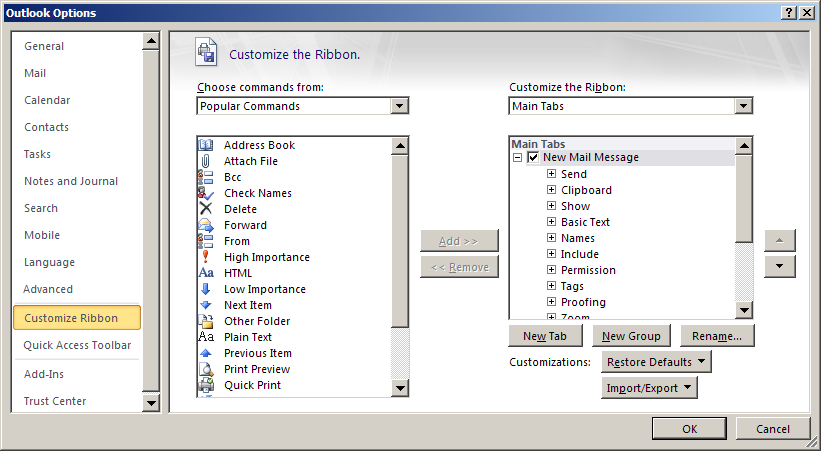Viewport: 821px width, 451px height.
Task: Click the New Tab button
Action: pyautogui.click(x=545, y=336)
